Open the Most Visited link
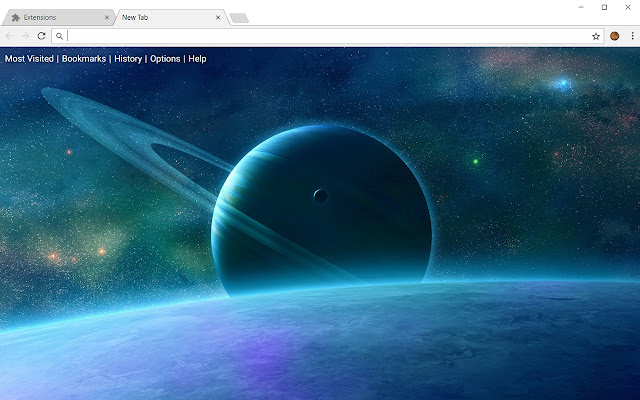The width and height of the screenshot is (640, 400). click(29, 59)
